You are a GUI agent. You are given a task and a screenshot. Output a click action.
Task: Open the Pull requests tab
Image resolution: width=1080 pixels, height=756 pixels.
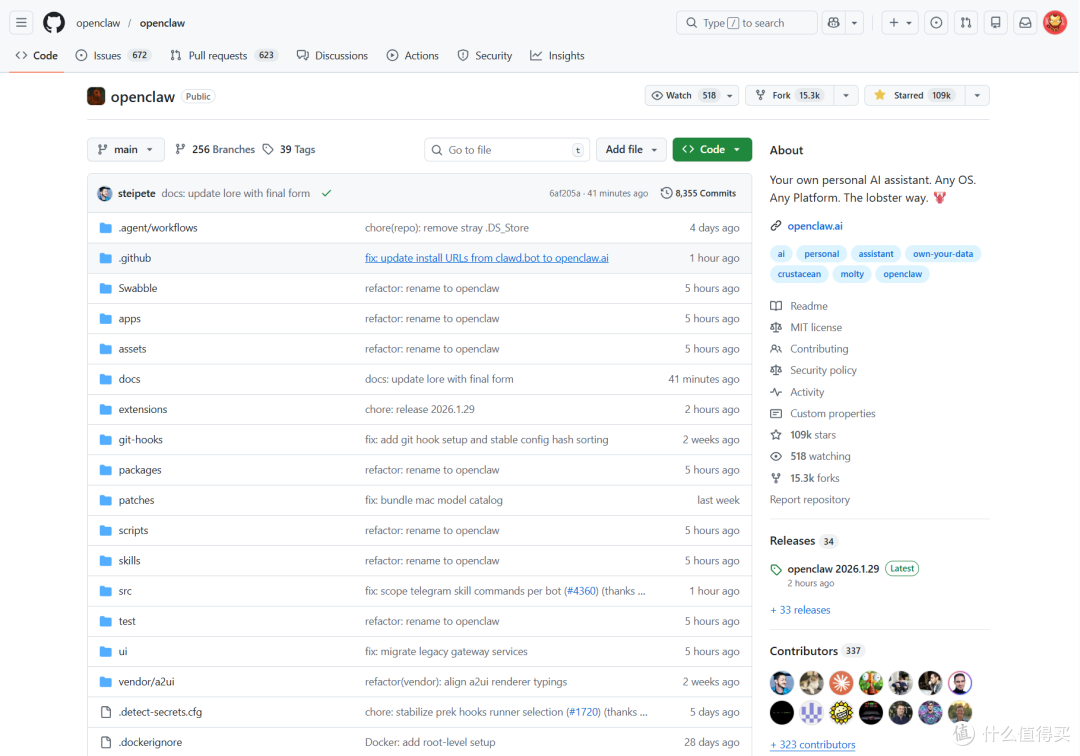[x=223, y=56]
